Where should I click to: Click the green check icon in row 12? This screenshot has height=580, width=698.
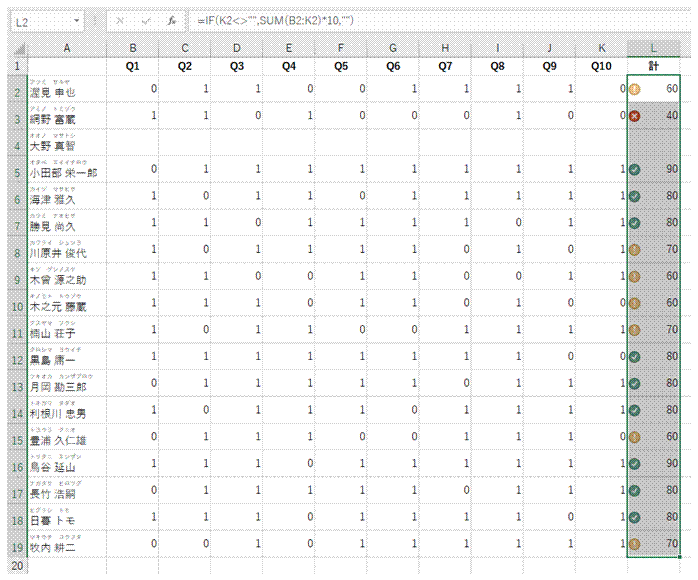(635, 357)
